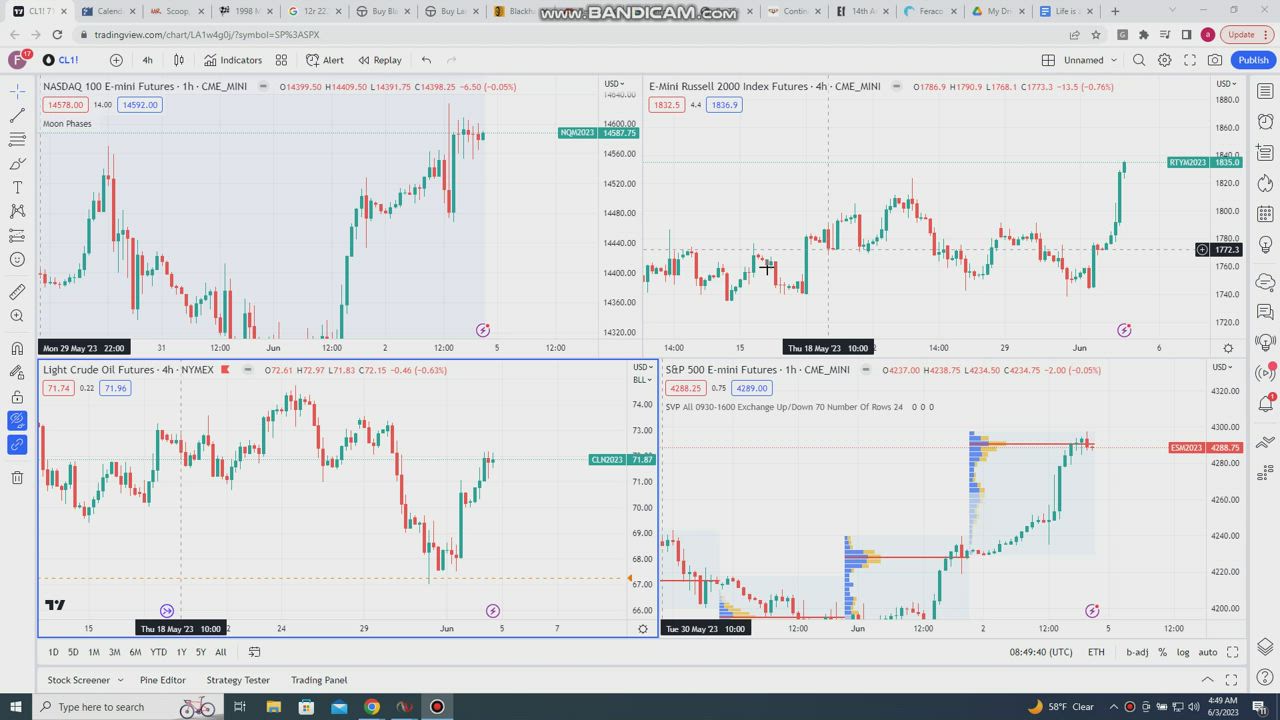Open chart settings gear icon
The height and width of the screenshot is (720, 1280).
coord(1164,60)
